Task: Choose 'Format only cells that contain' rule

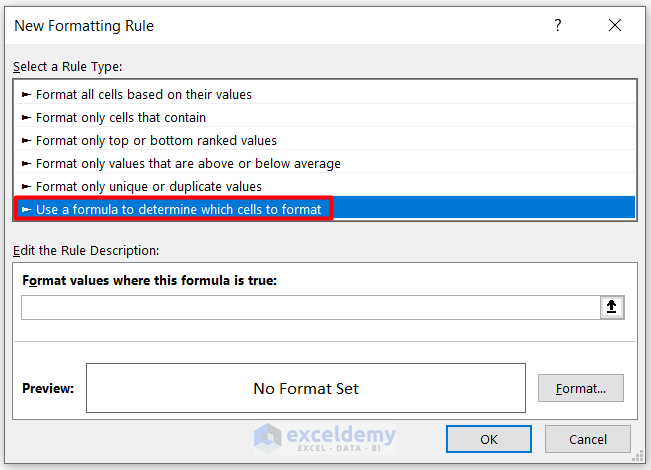Action: (120, 118)
